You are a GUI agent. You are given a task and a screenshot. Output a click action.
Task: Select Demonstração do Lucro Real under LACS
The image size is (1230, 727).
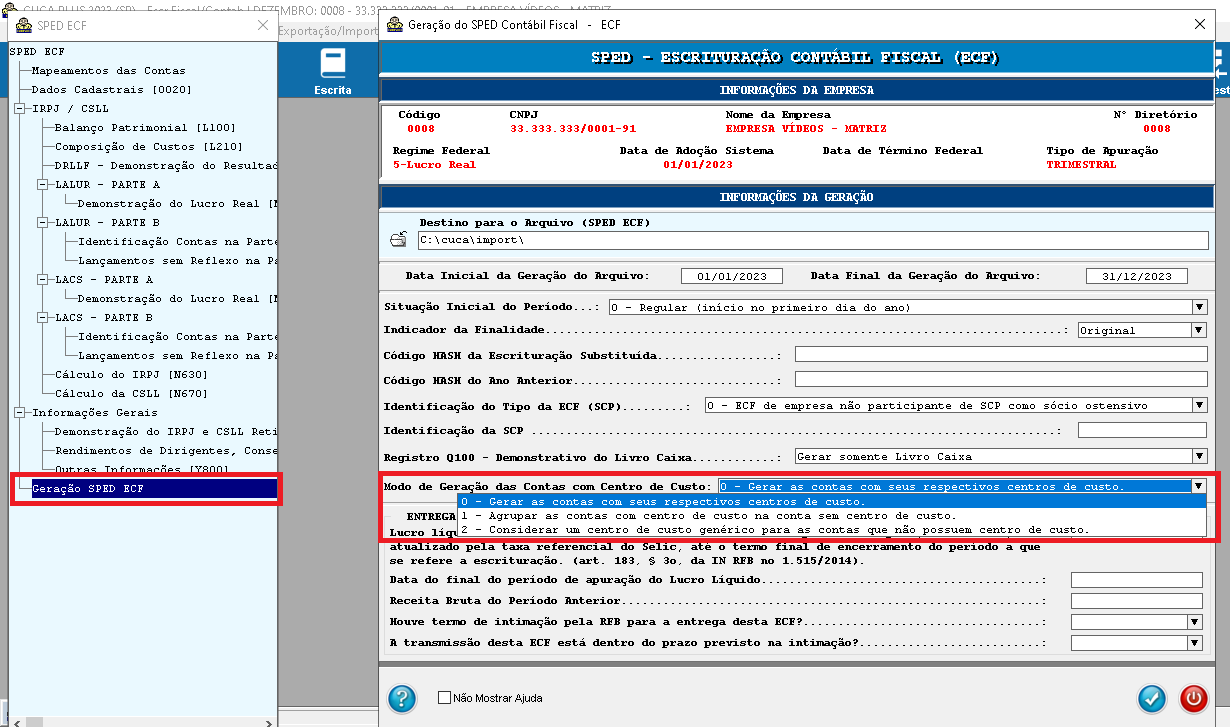(x=177, y=299)
